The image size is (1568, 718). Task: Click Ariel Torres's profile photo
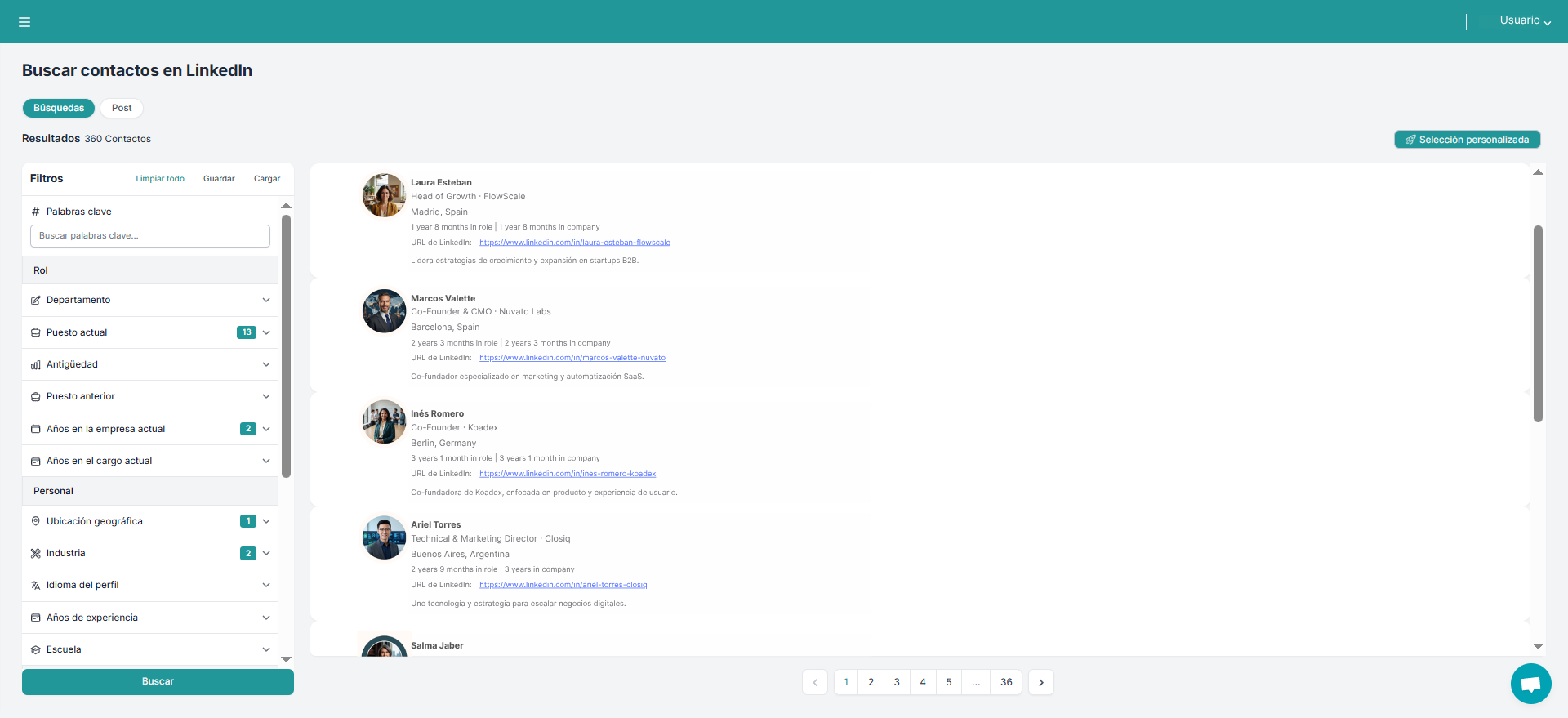tap(384, 537)
